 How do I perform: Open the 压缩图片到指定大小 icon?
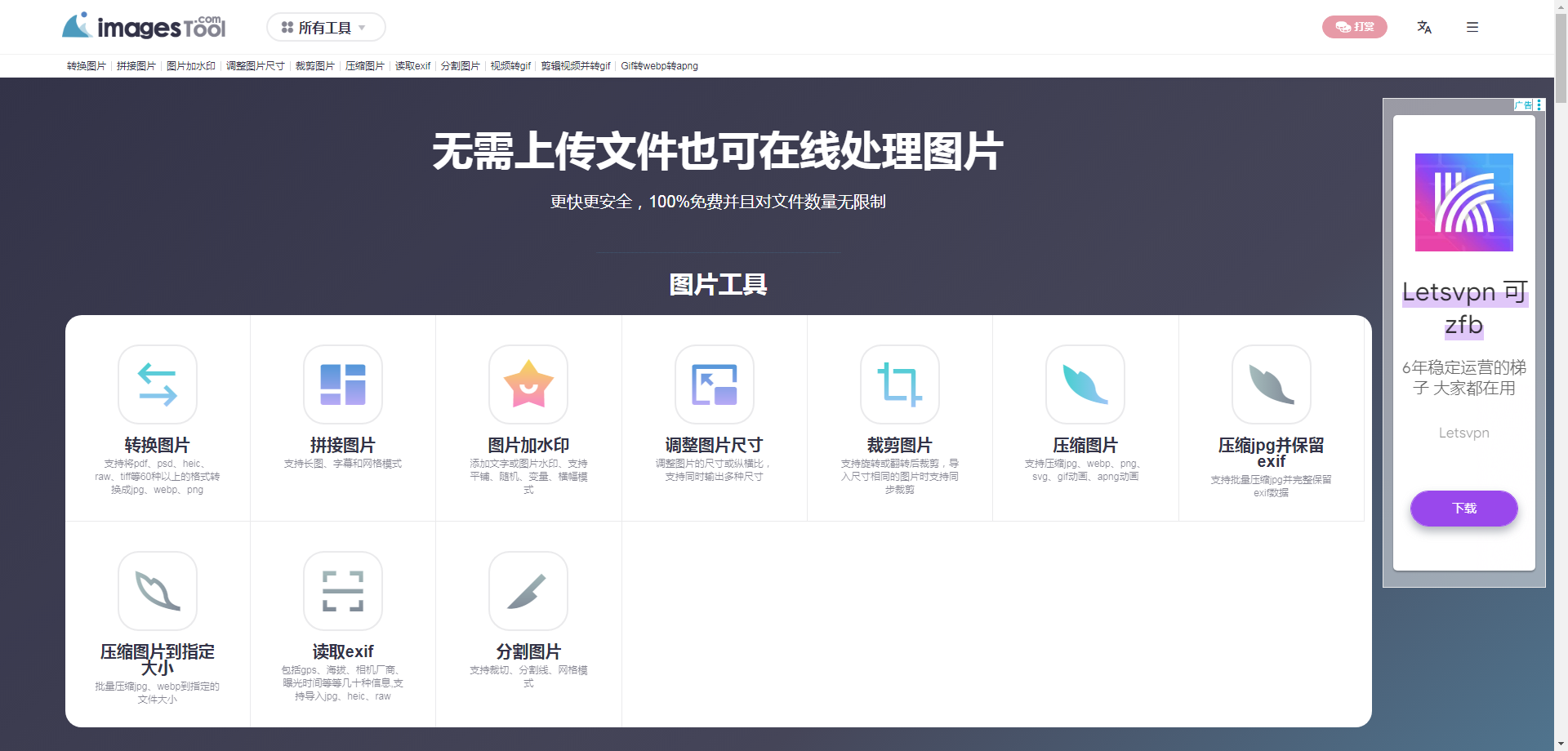point(158,591)
